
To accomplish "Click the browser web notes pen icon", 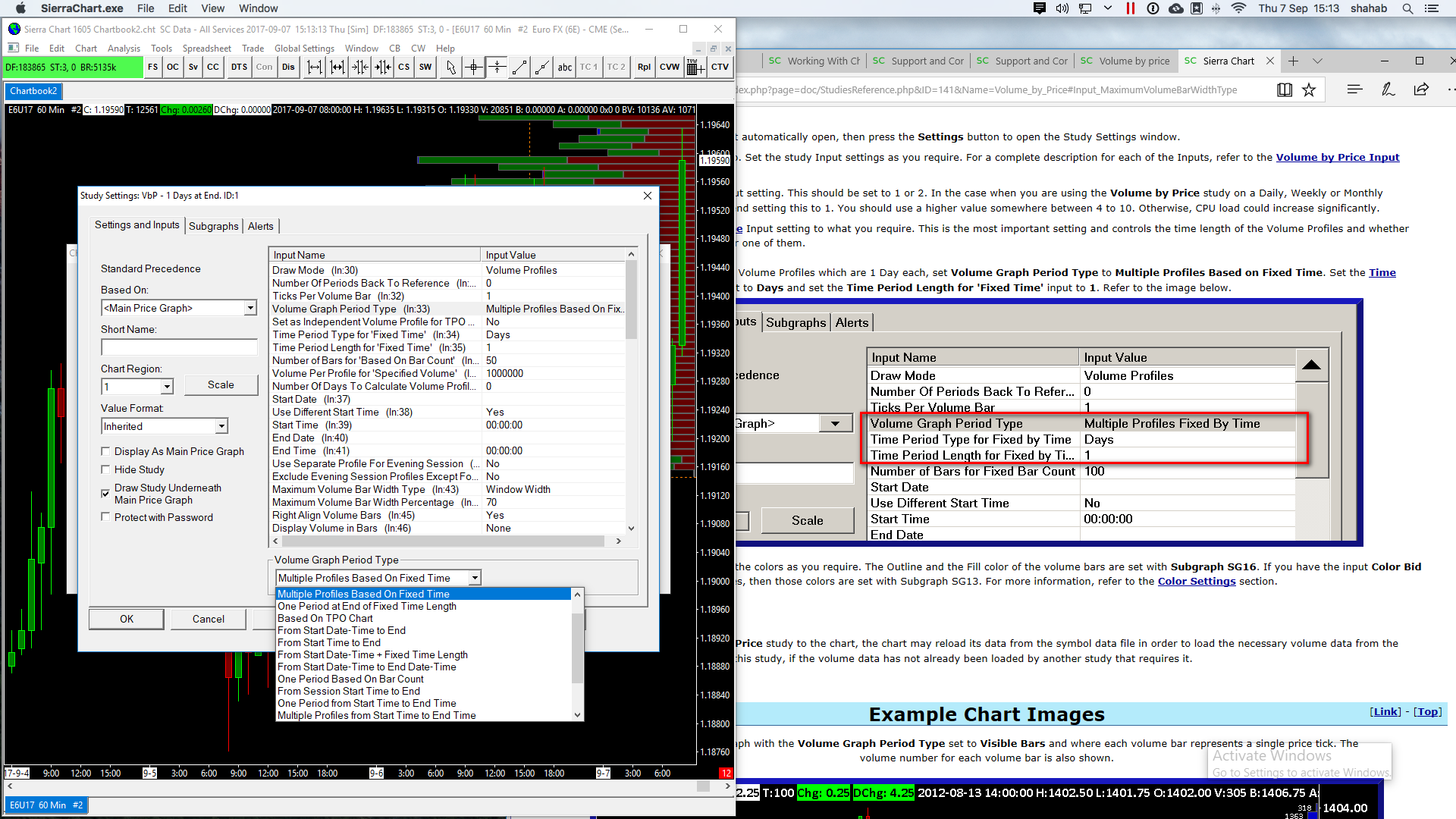I will (x=1388, y=89).
